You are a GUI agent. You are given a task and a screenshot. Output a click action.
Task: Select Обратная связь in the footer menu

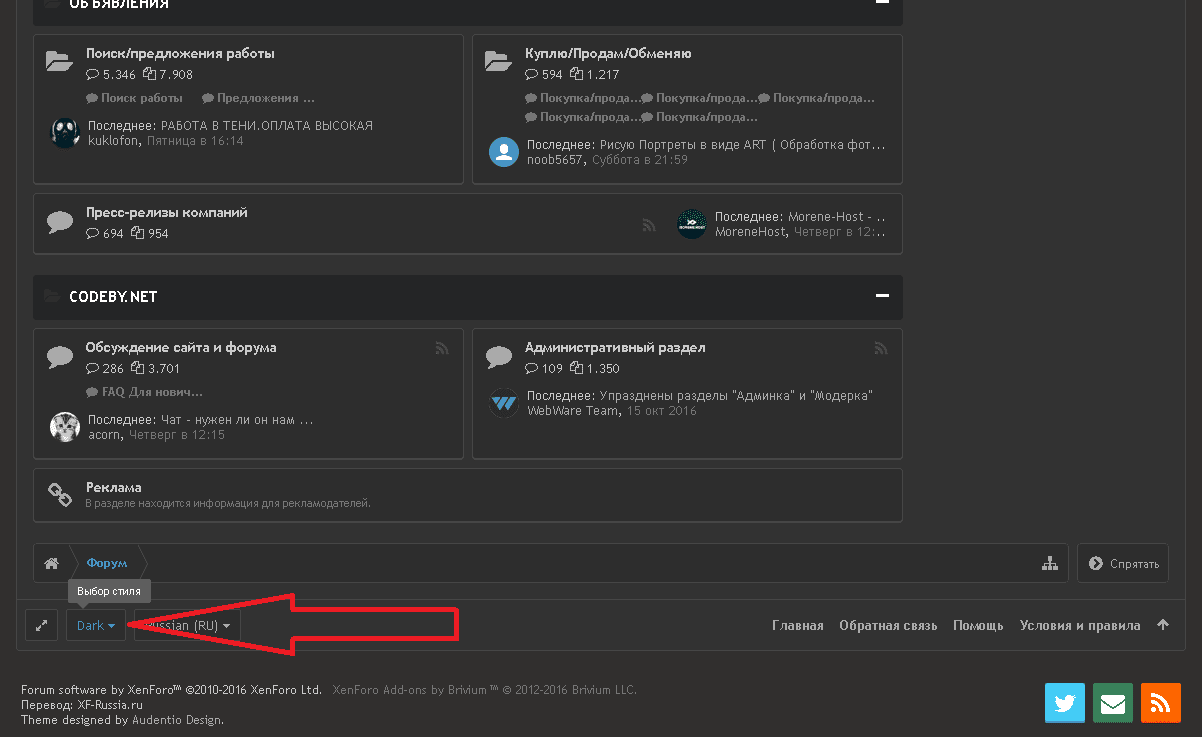(x=888, y=625)
